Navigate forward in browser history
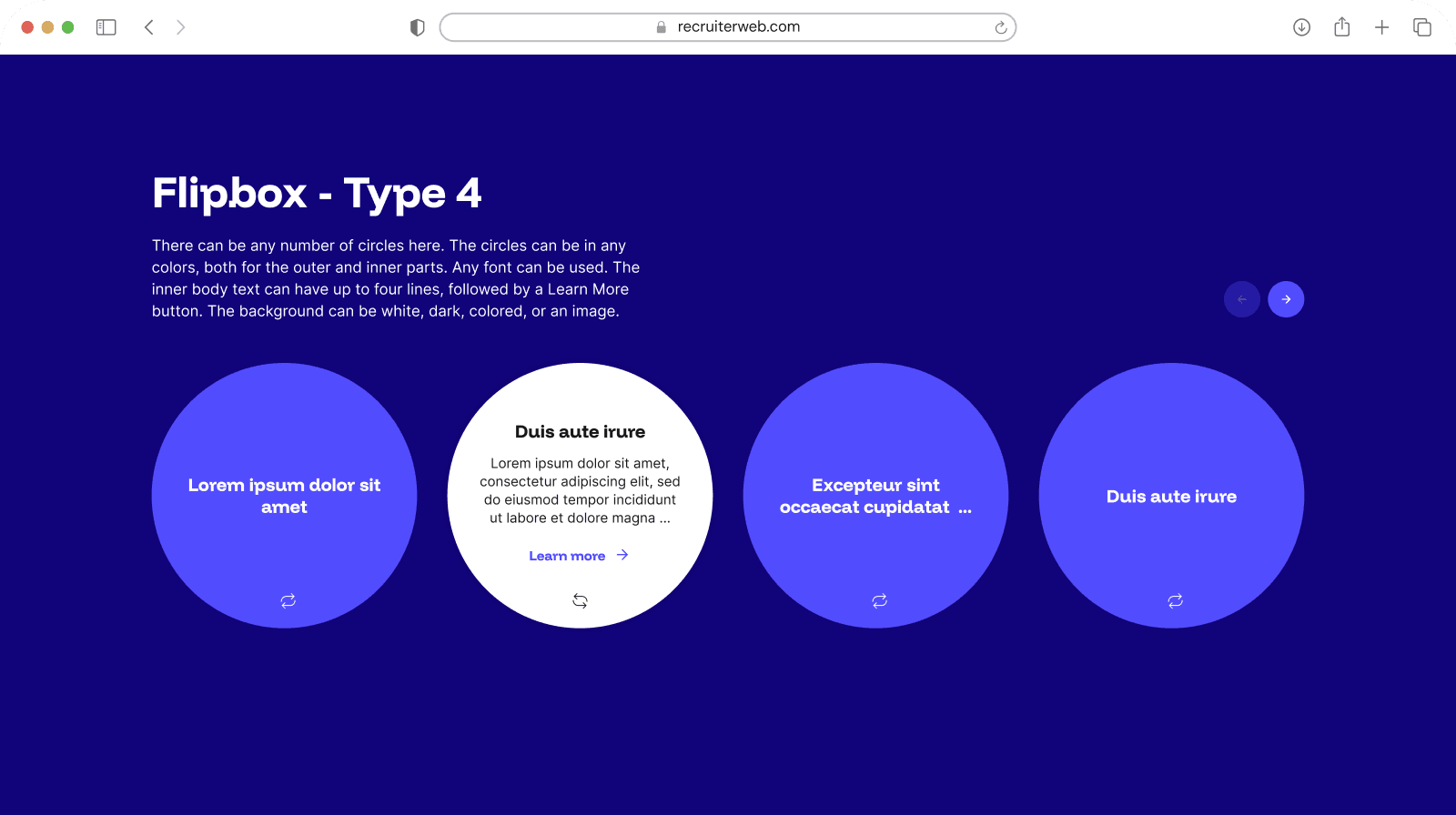This screenshot has width=1456, height=815. pos(180,27)
